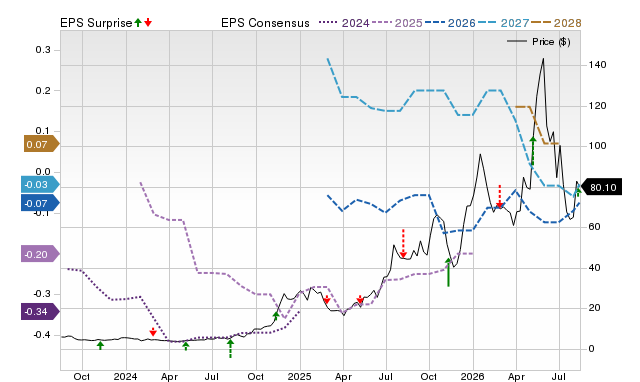640x382 pixels.
Task: Click the 40 price axis label
Action: click(x=594, y=268)
